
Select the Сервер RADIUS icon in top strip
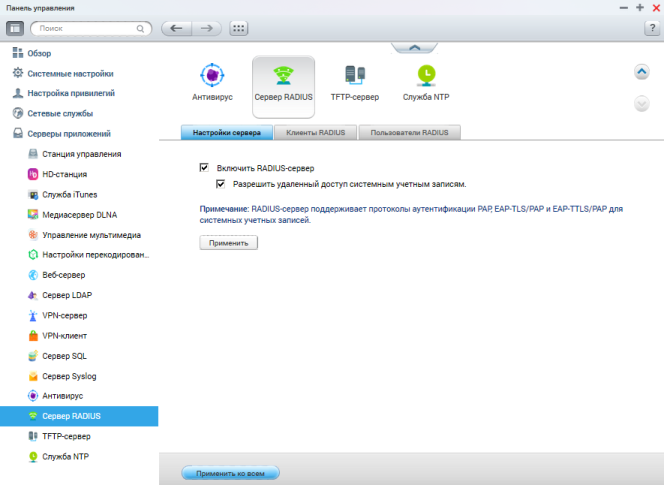283,87
